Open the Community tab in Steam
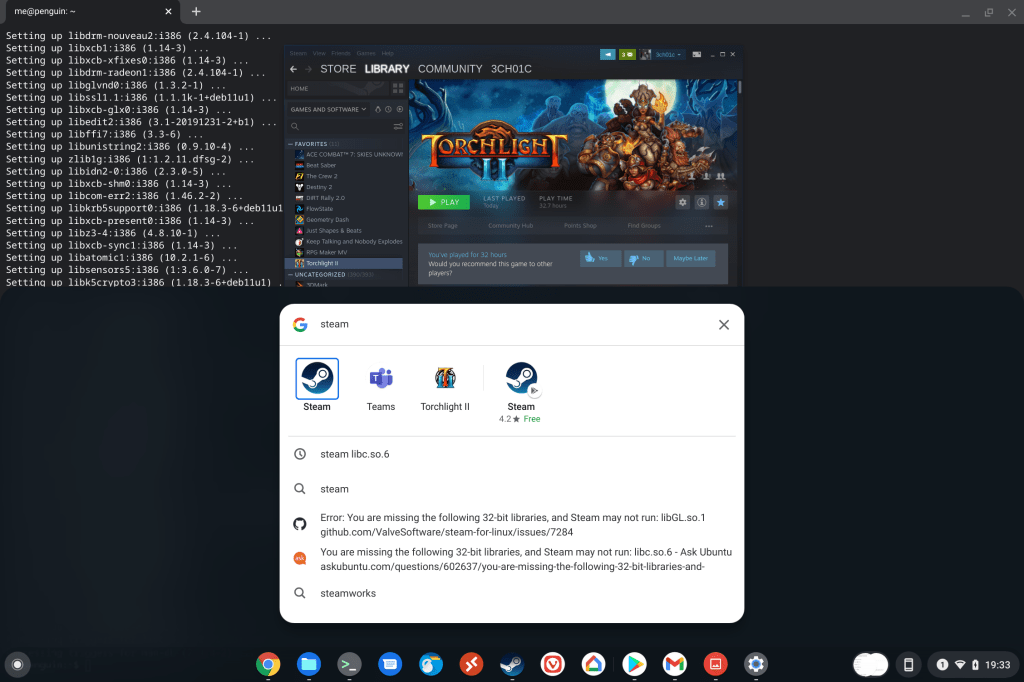Viewport: 1024px width, 682px height. point(450,69)
